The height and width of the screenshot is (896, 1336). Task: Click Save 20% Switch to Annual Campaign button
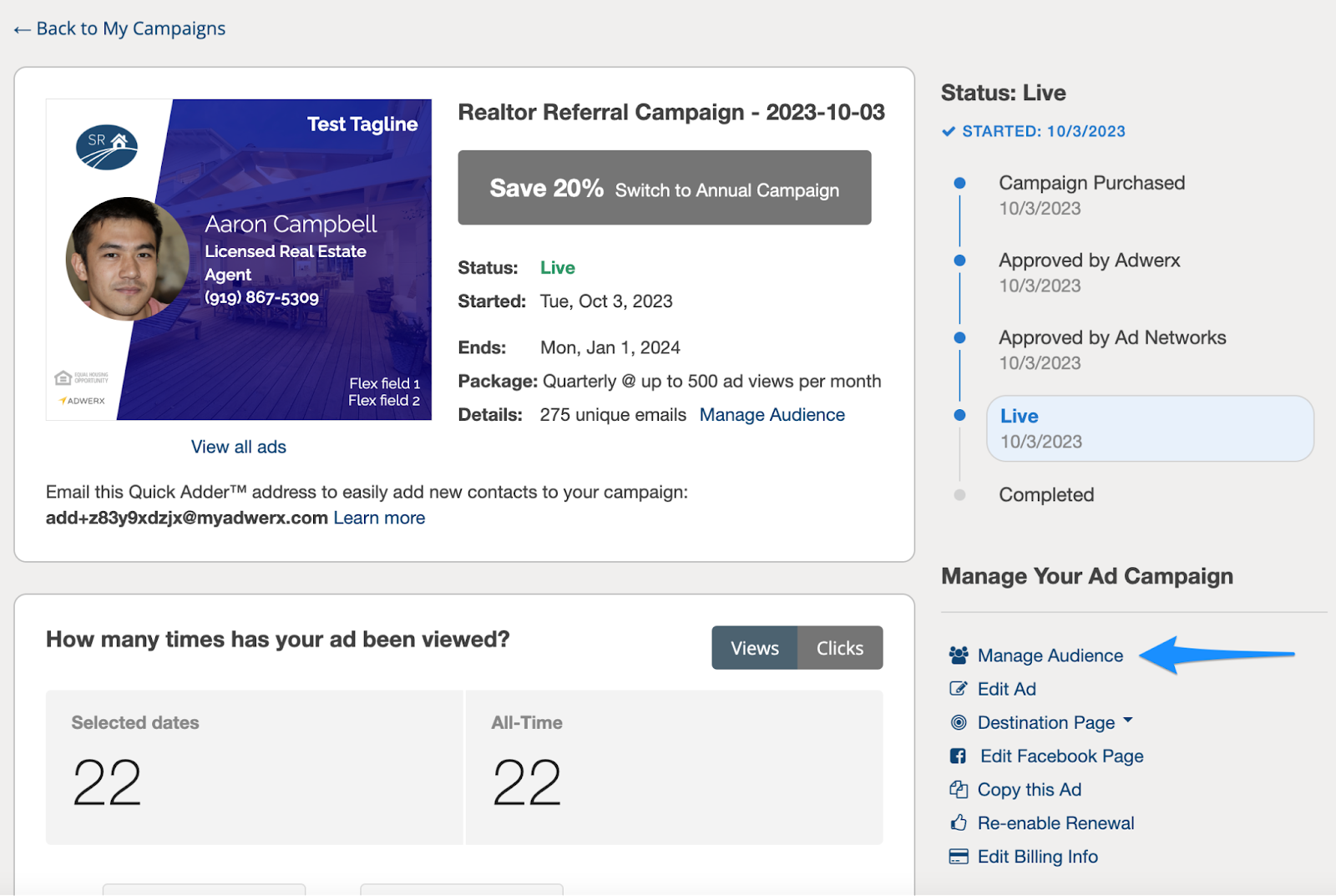click(x=665, y=188)
